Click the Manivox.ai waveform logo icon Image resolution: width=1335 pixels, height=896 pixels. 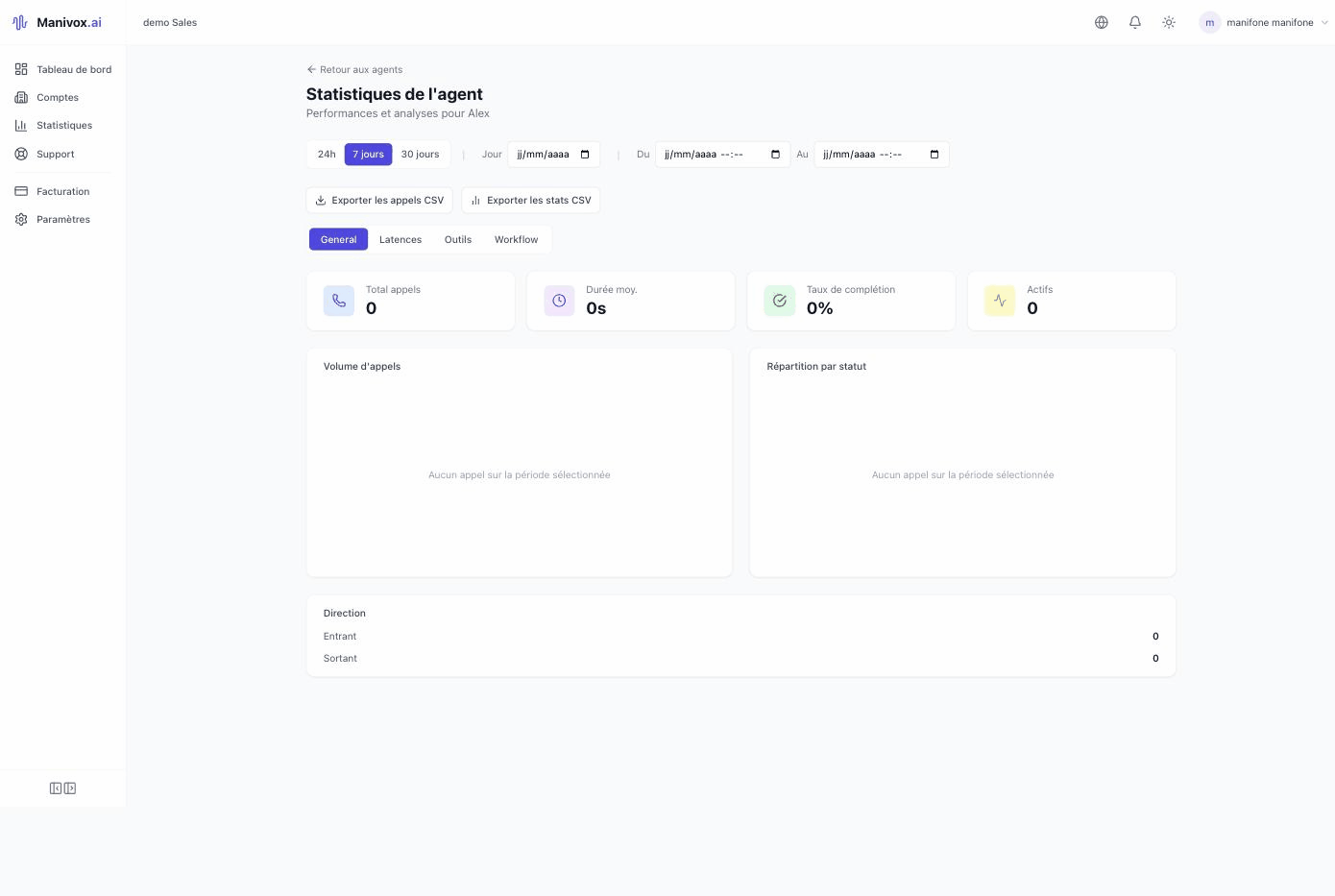(x=20, y=22)
